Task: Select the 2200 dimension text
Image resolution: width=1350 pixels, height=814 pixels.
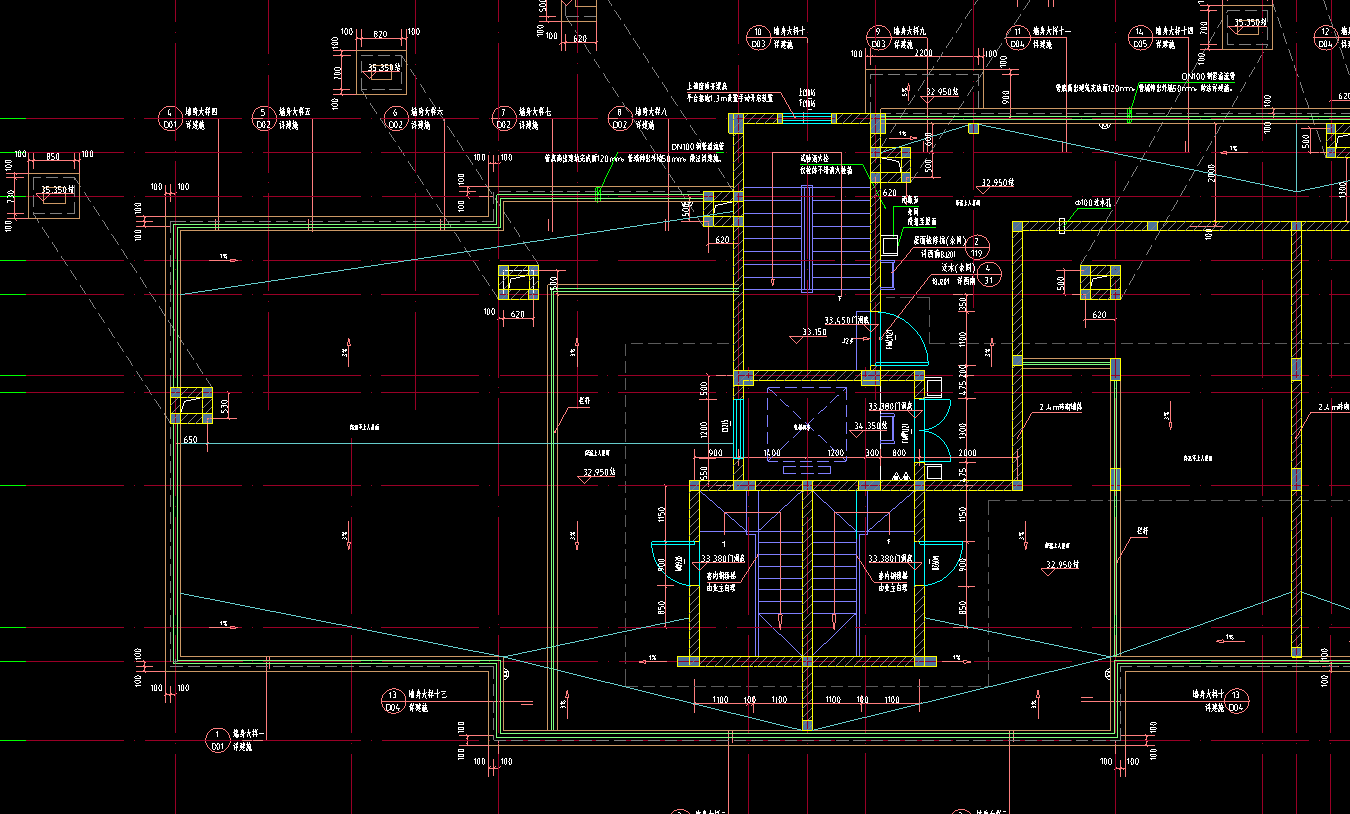Action: [922, 52]
